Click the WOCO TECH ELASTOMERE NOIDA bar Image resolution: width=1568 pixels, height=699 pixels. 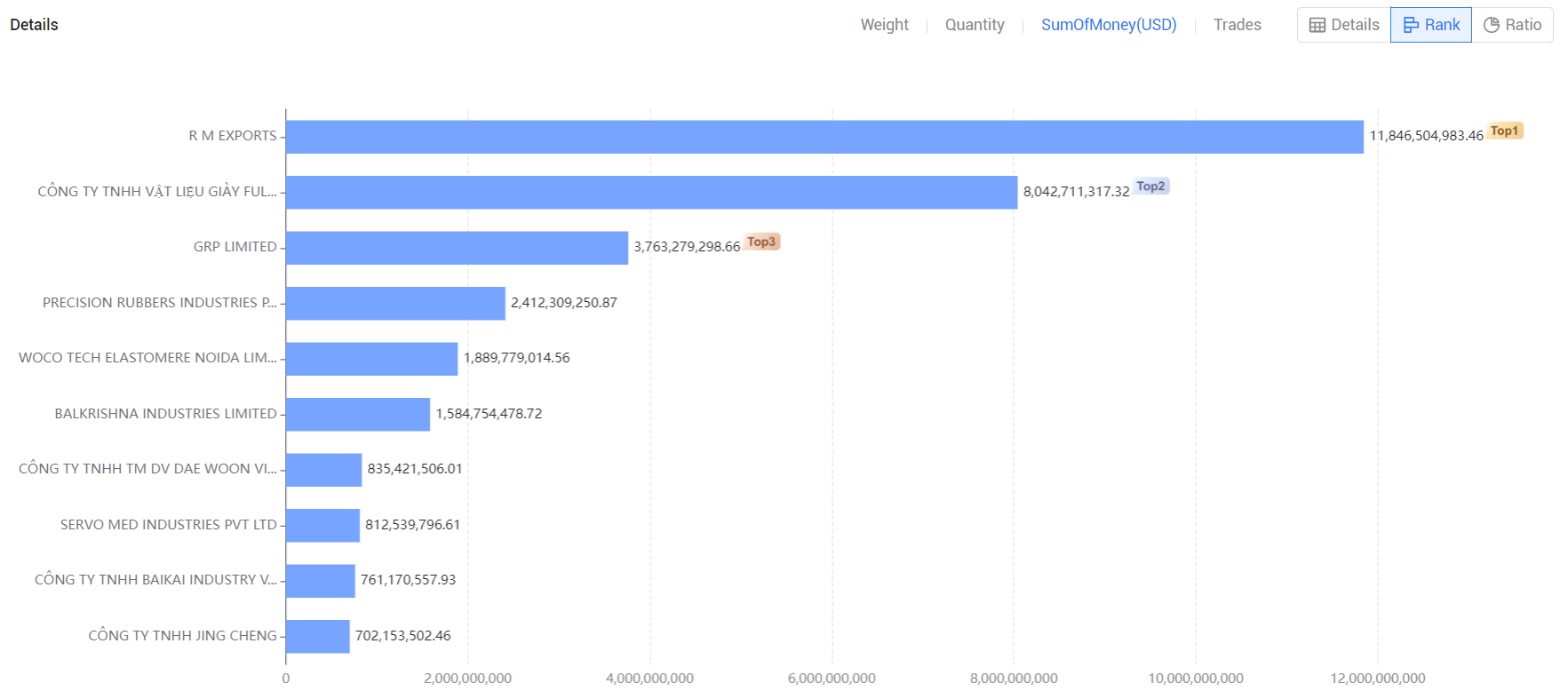tap(371, 359)
